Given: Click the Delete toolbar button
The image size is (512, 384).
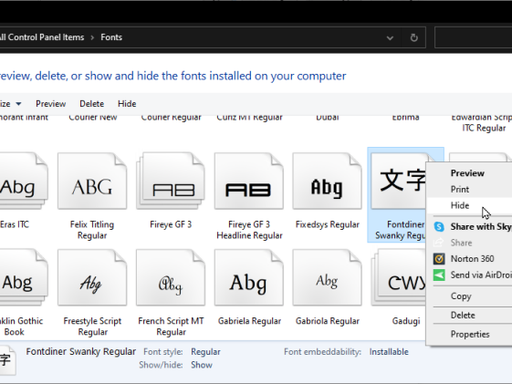Looking at the screenshot, I should pos(92,104).
